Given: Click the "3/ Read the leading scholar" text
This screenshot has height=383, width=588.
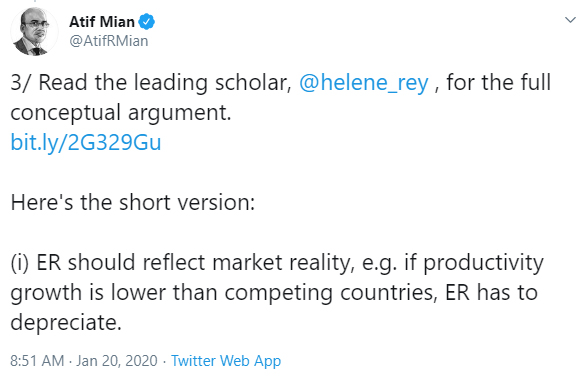Looking at the screenshot, I should [x=151, y=83].
